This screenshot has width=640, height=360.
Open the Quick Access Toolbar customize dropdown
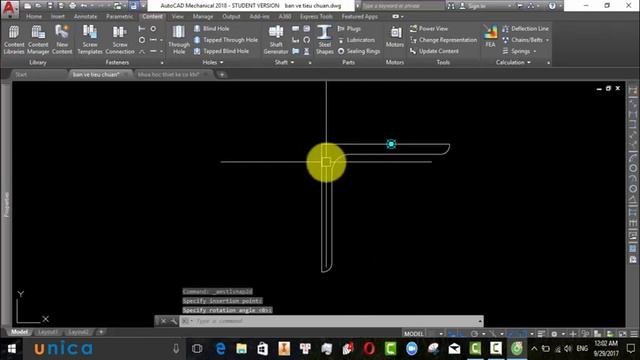coord(143,6)
